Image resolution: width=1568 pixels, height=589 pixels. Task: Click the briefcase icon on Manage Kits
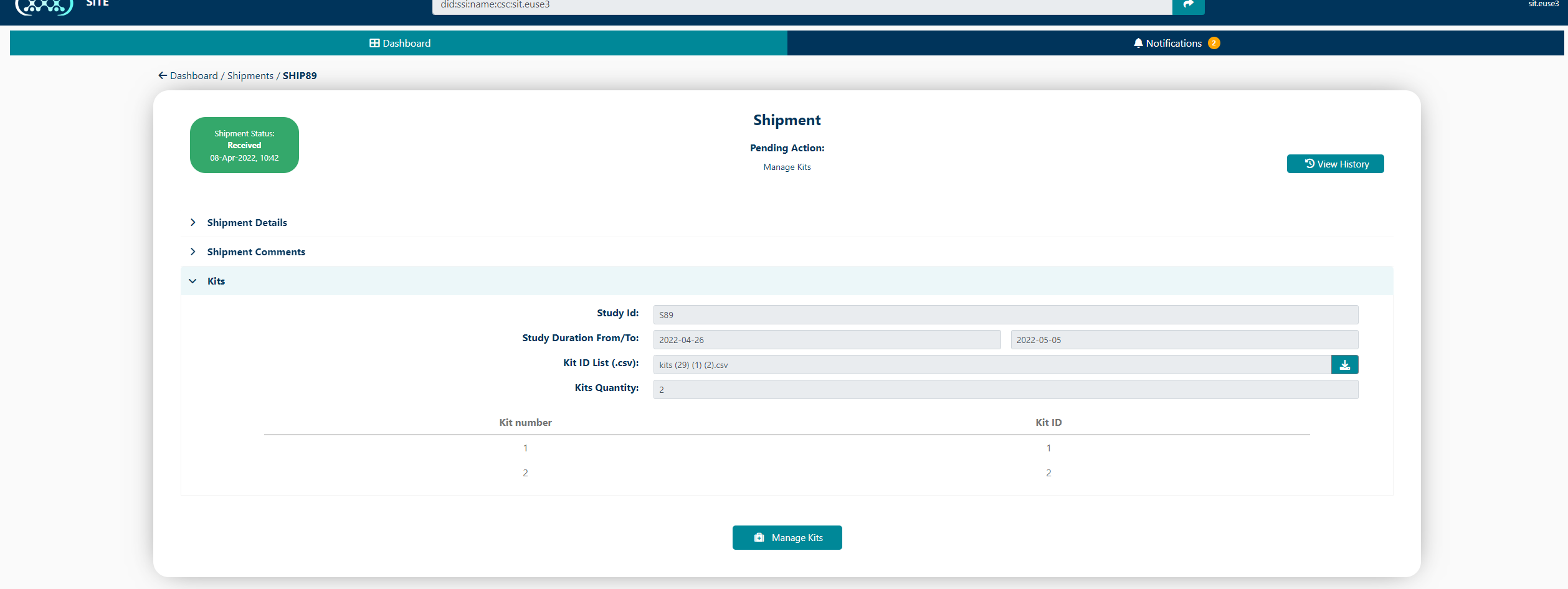point(758,537)
